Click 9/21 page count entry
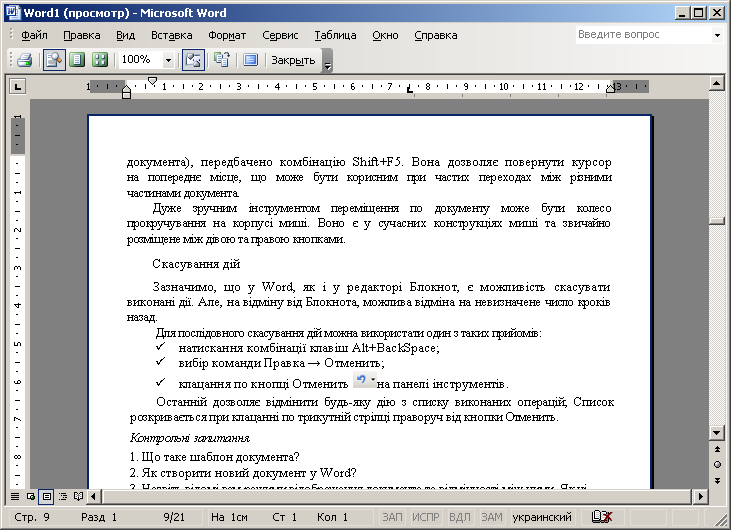Screen dimensions: 731x530 pyautogui.click(x=174, y=517)
